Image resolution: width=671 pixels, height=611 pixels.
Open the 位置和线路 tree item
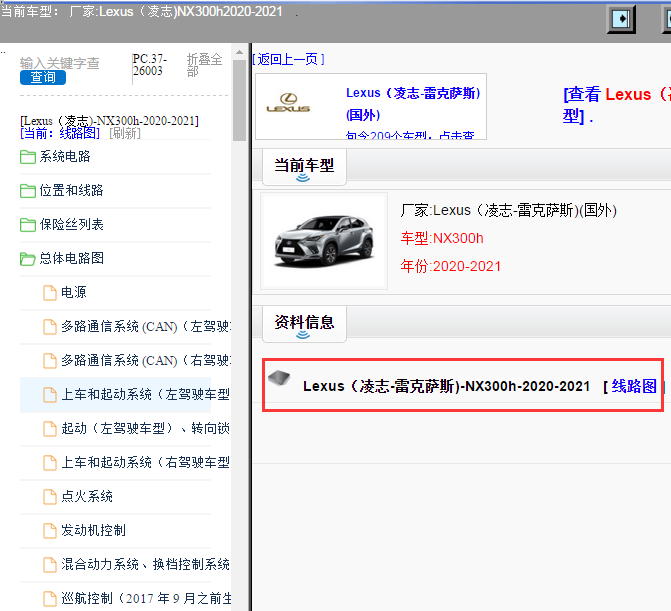pos(71,190)
